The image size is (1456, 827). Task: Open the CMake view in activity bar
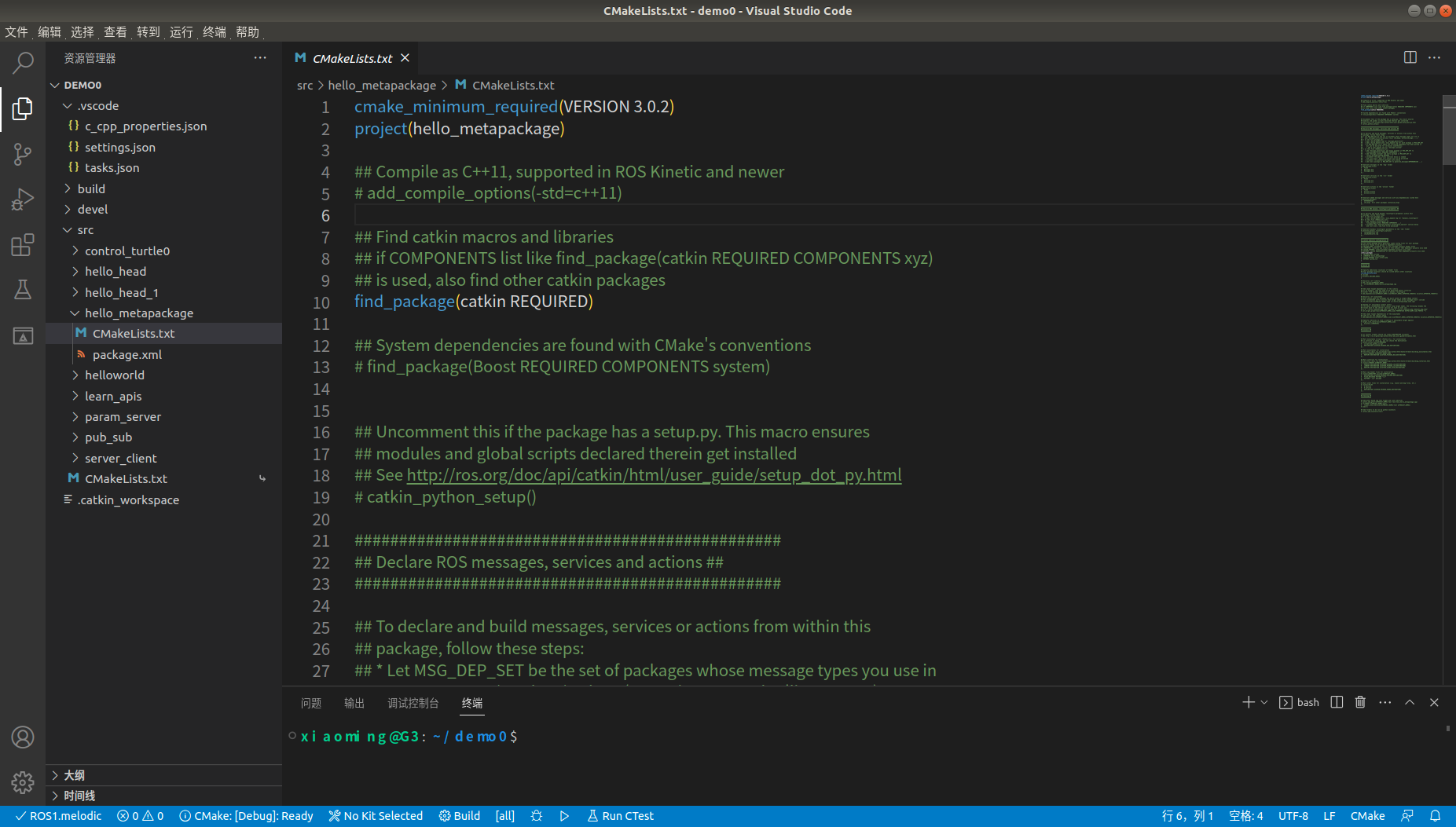(x=23, y=336)
